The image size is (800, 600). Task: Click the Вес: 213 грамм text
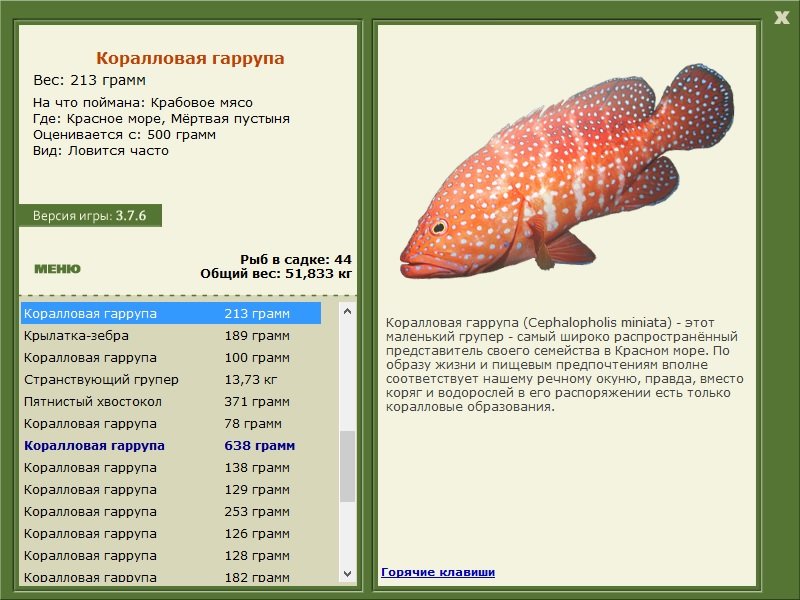[89, 80]
